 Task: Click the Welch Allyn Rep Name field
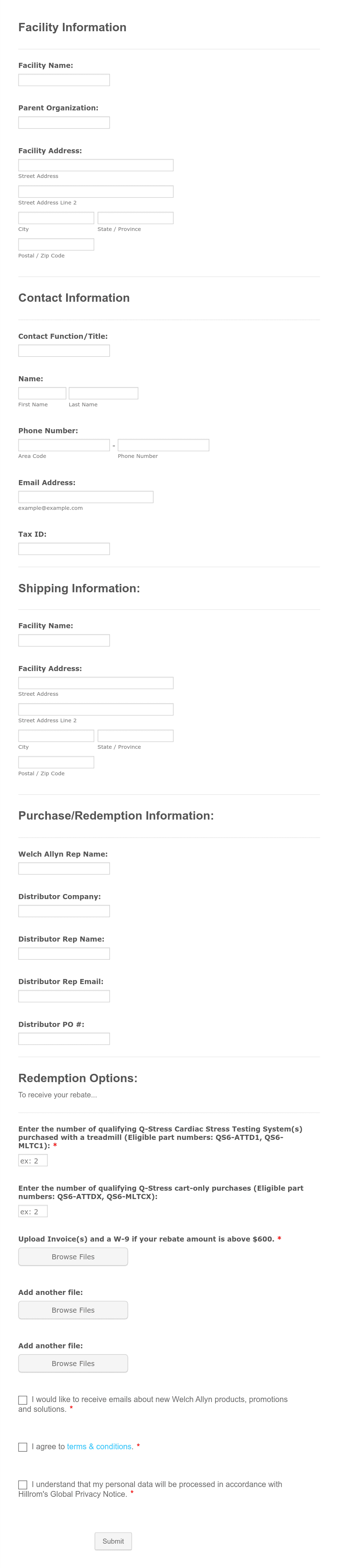tap(64, 869)
